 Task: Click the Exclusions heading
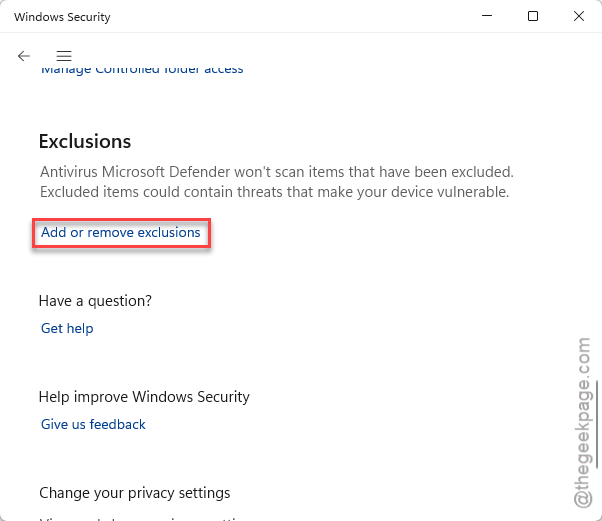[85, 141]
